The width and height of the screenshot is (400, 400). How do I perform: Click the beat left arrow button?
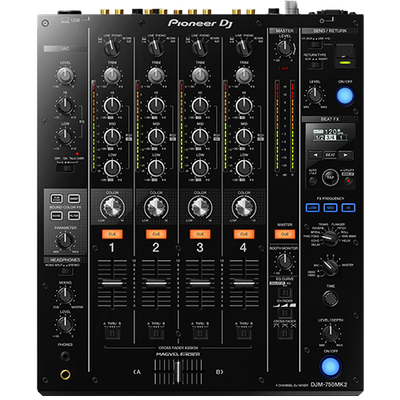[315, 155]
